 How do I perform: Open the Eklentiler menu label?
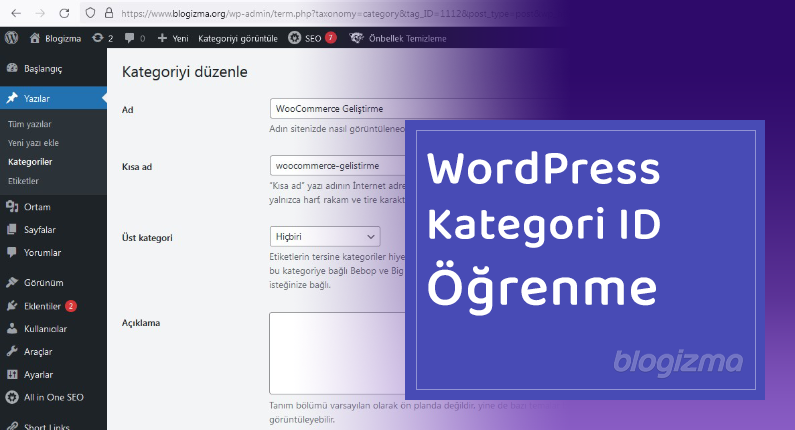pos(42,306)
